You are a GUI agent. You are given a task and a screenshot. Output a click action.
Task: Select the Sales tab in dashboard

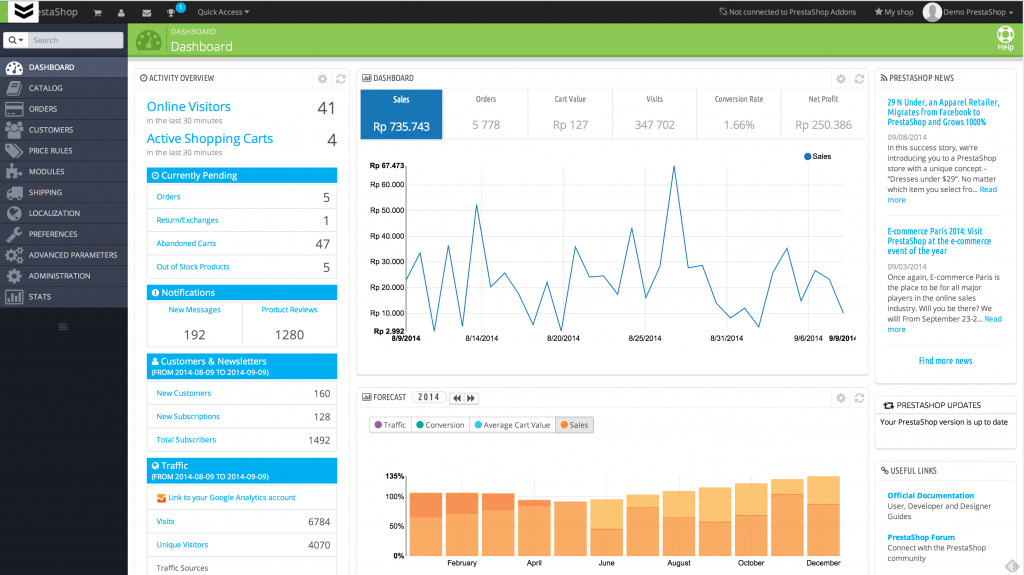click(401, 114)
